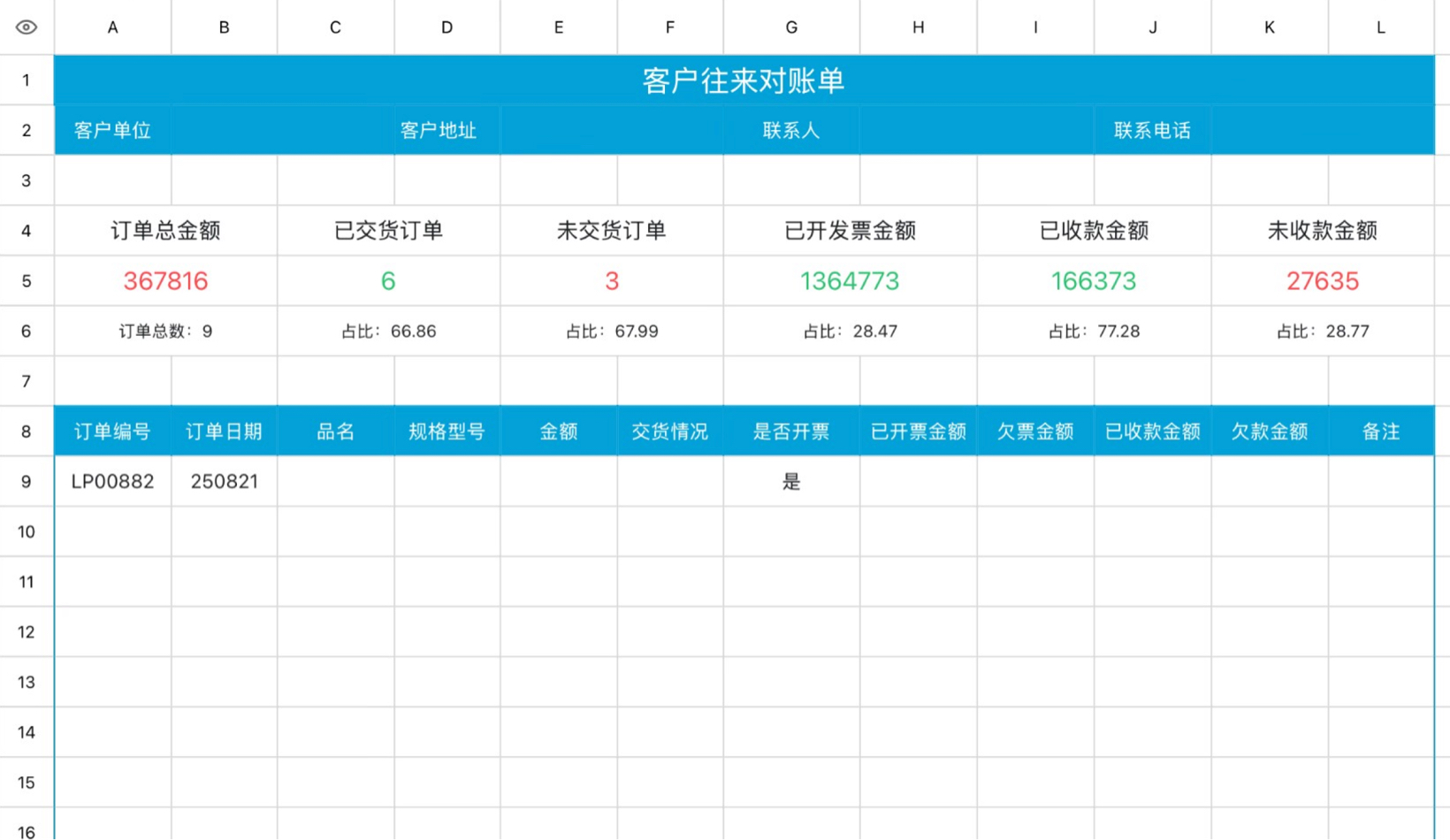
Task: Click the 订单编号 column heading
Action: [112, 431]
